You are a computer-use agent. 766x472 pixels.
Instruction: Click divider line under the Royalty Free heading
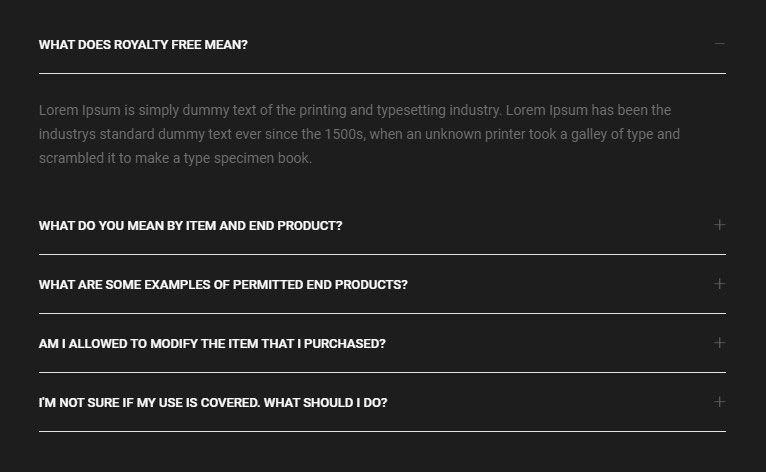(382, 73)
